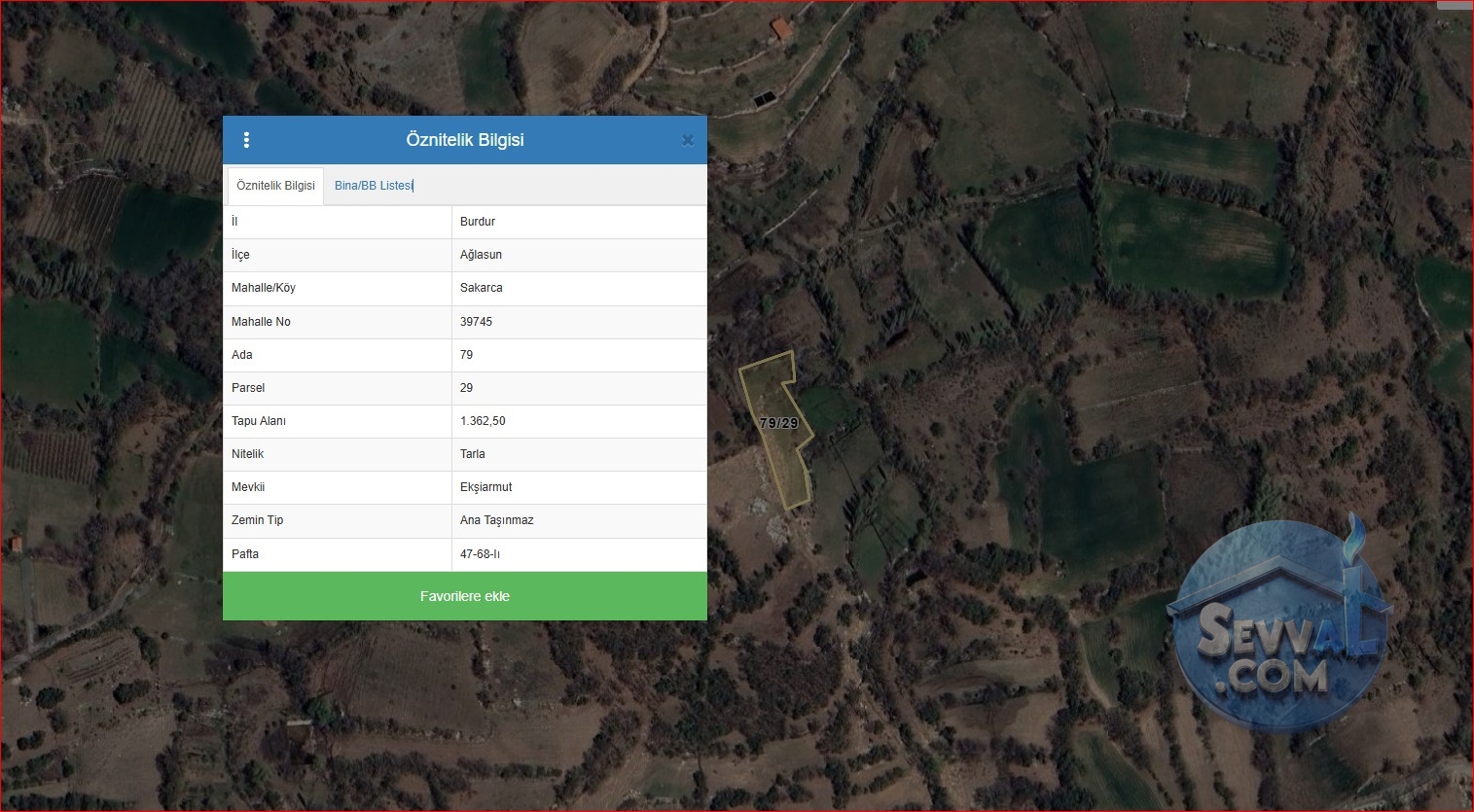Close the Öznitelik Bilgisi dialog
This screenshot has width=1474, height=812.
click(x=687, y=140)
